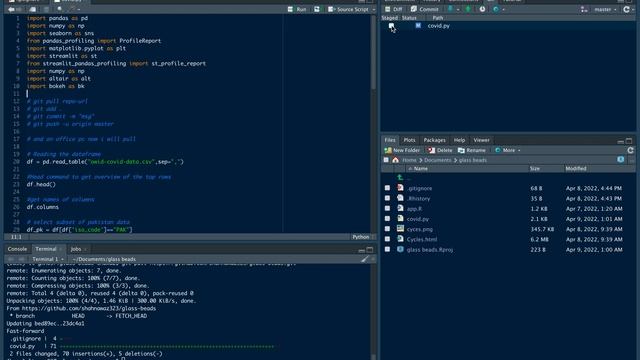Screen dimensions: 640x360
Task: Open the Git pull options dropdown arrow
Action: (458, 9)
